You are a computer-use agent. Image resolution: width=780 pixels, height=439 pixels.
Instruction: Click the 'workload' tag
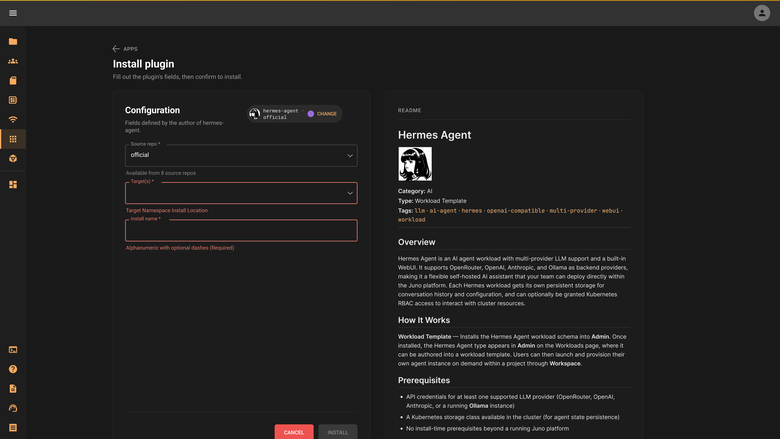click(x=411, y=220)
